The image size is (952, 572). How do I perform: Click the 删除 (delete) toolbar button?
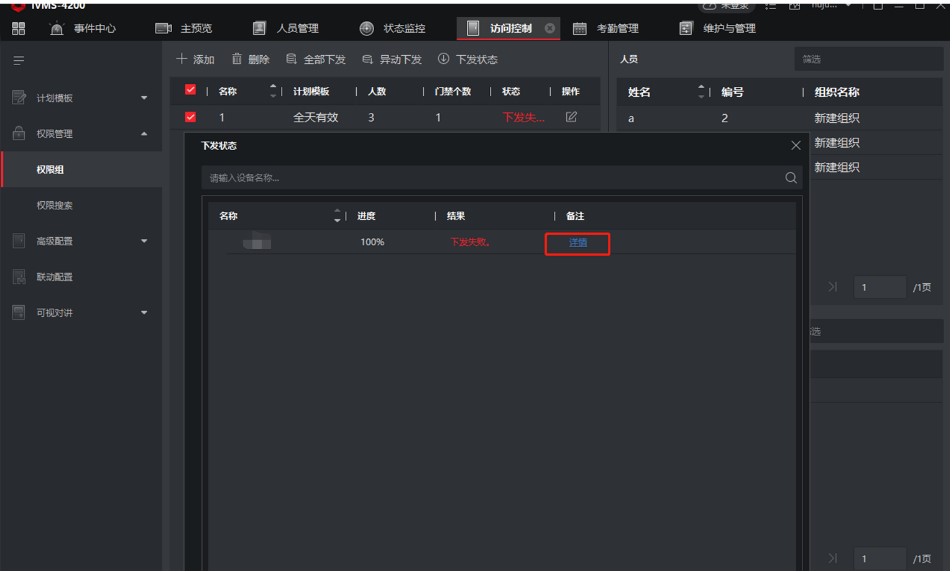250,59
